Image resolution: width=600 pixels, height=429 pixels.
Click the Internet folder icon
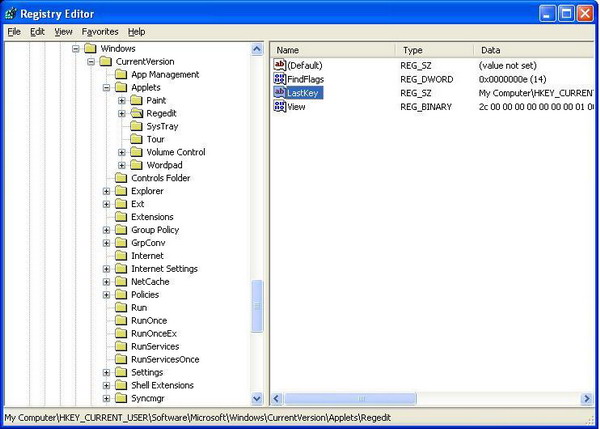click(x=121, y=256)
